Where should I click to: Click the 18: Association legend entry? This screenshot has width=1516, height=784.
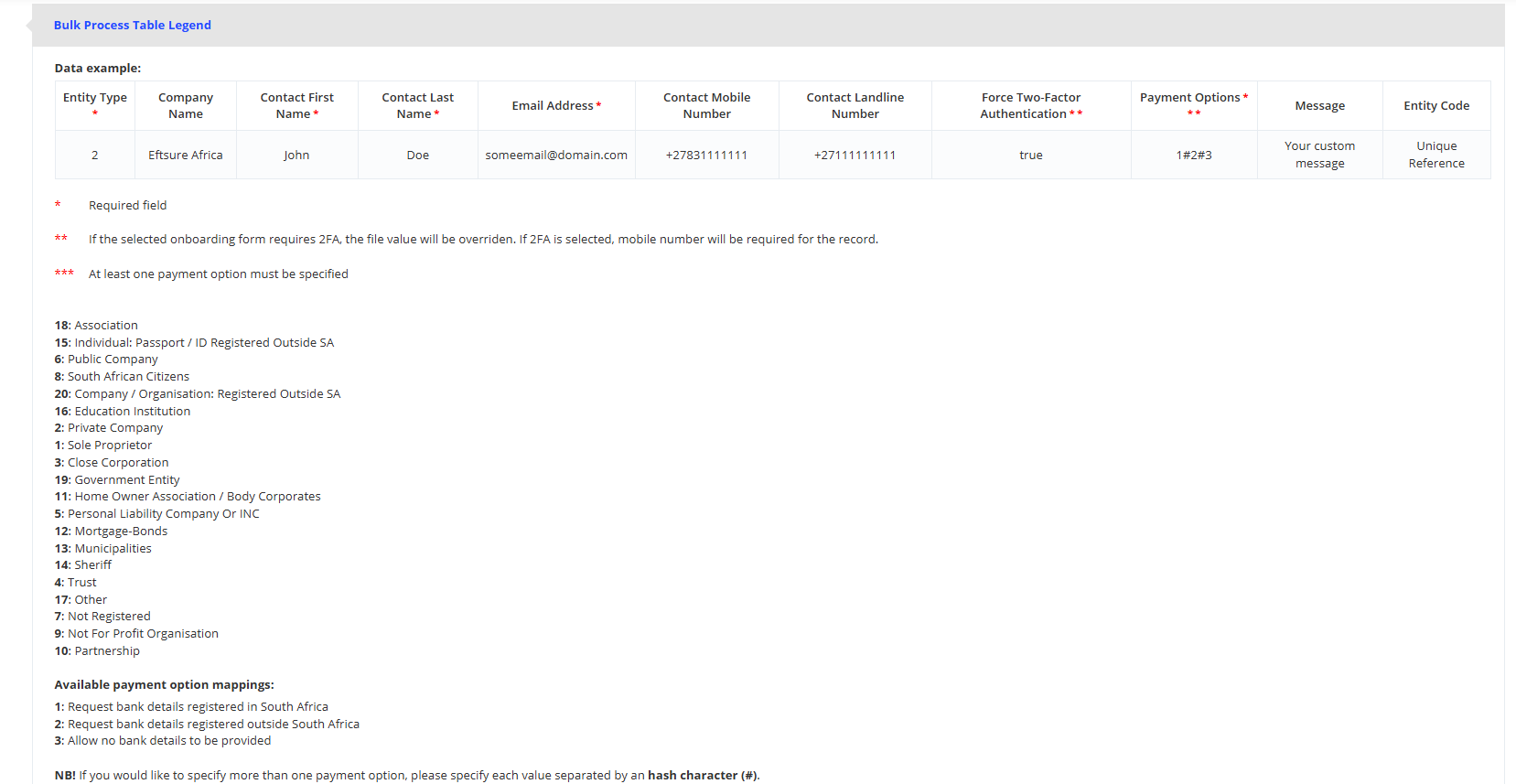tap(96, 326)
